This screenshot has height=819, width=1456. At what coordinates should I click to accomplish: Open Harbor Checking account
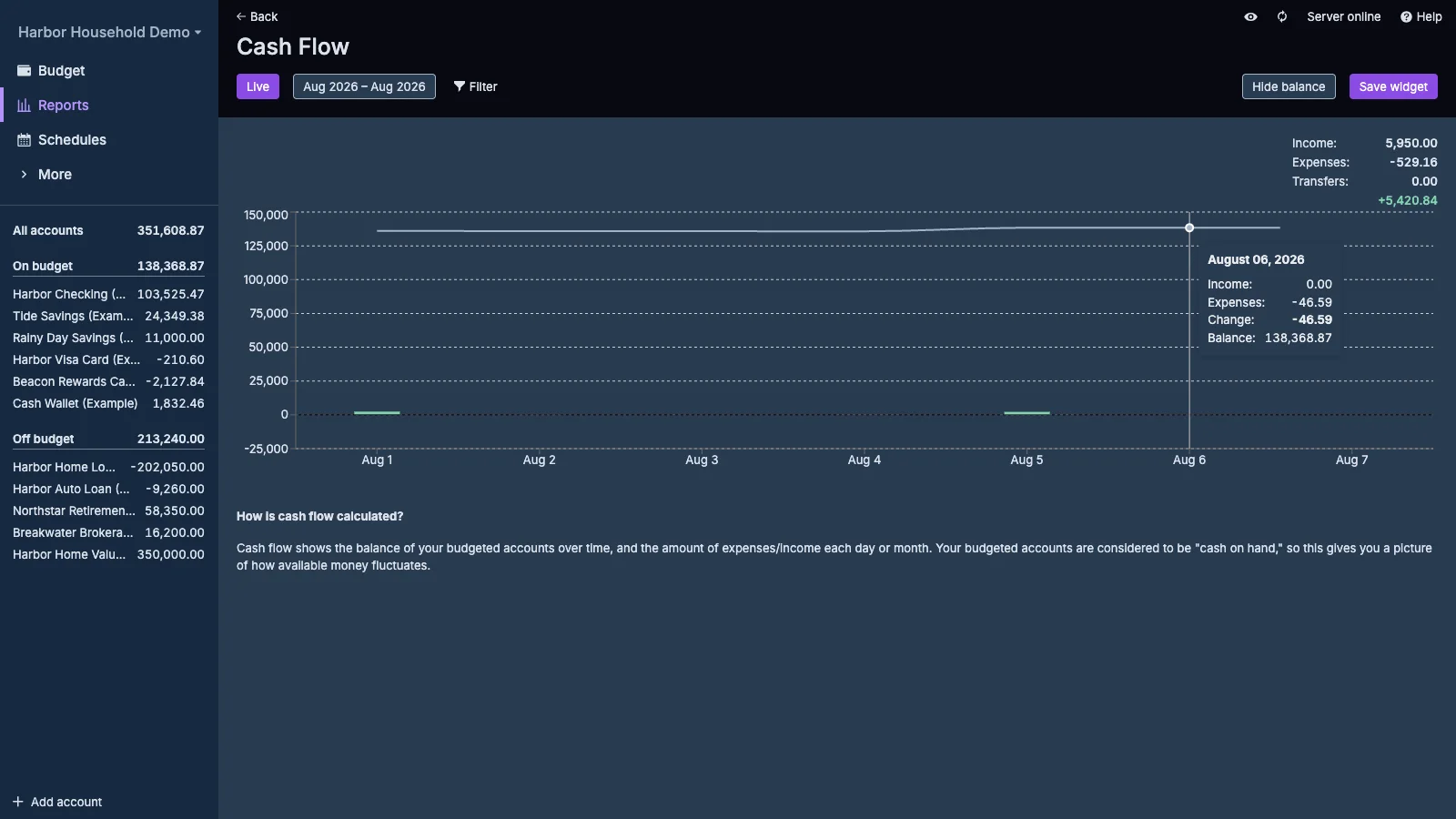[108, 294]
